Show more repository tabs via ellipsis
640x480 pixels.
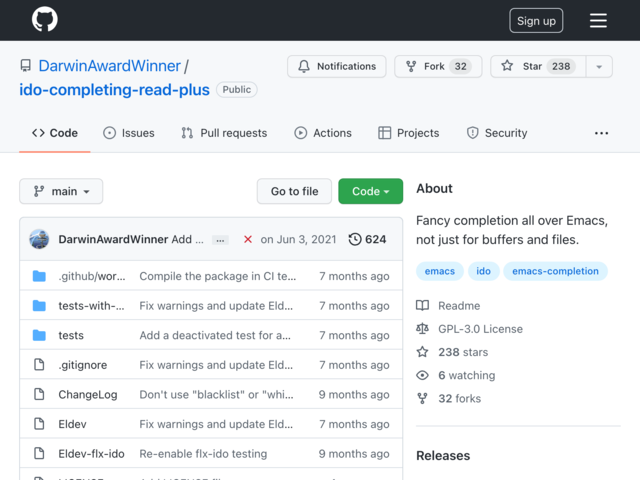point(601,133)
